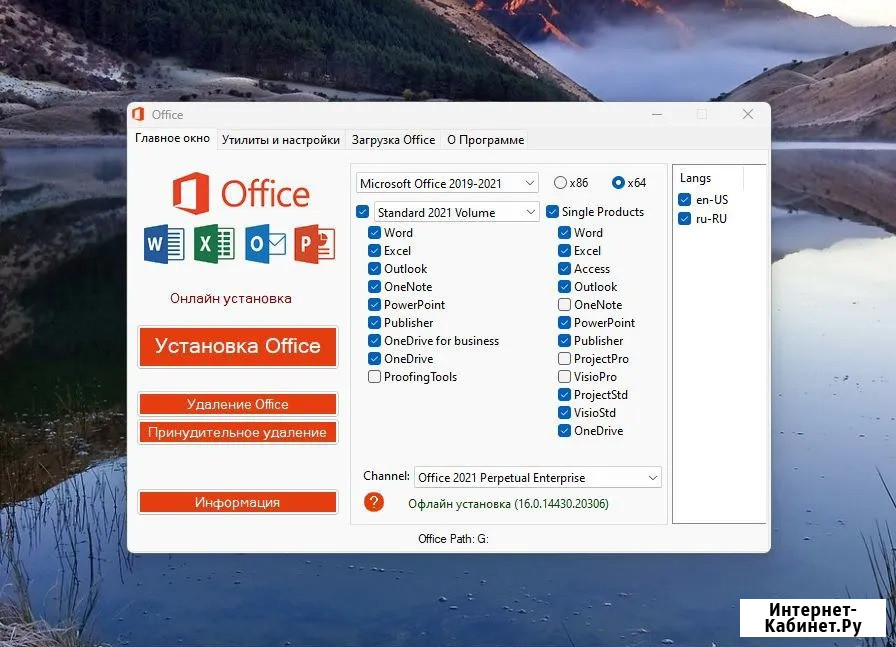Screen dimensions: 896x647
Task: Uncheck OneNote in the Standard suite list
Action: point(374,287)
